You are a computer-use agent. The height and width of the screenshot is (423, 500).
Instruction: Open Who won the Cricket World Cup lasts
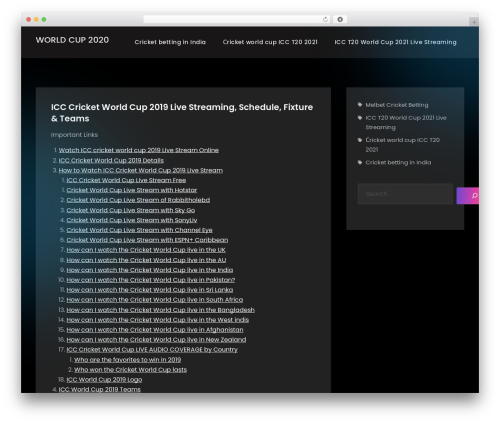(130, 370)
